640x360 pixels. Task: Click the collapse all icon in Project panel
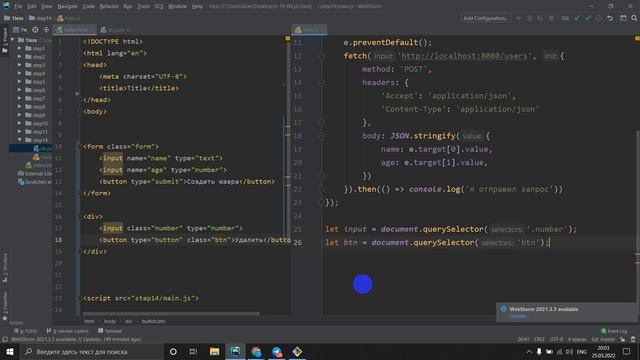(46, 30)
